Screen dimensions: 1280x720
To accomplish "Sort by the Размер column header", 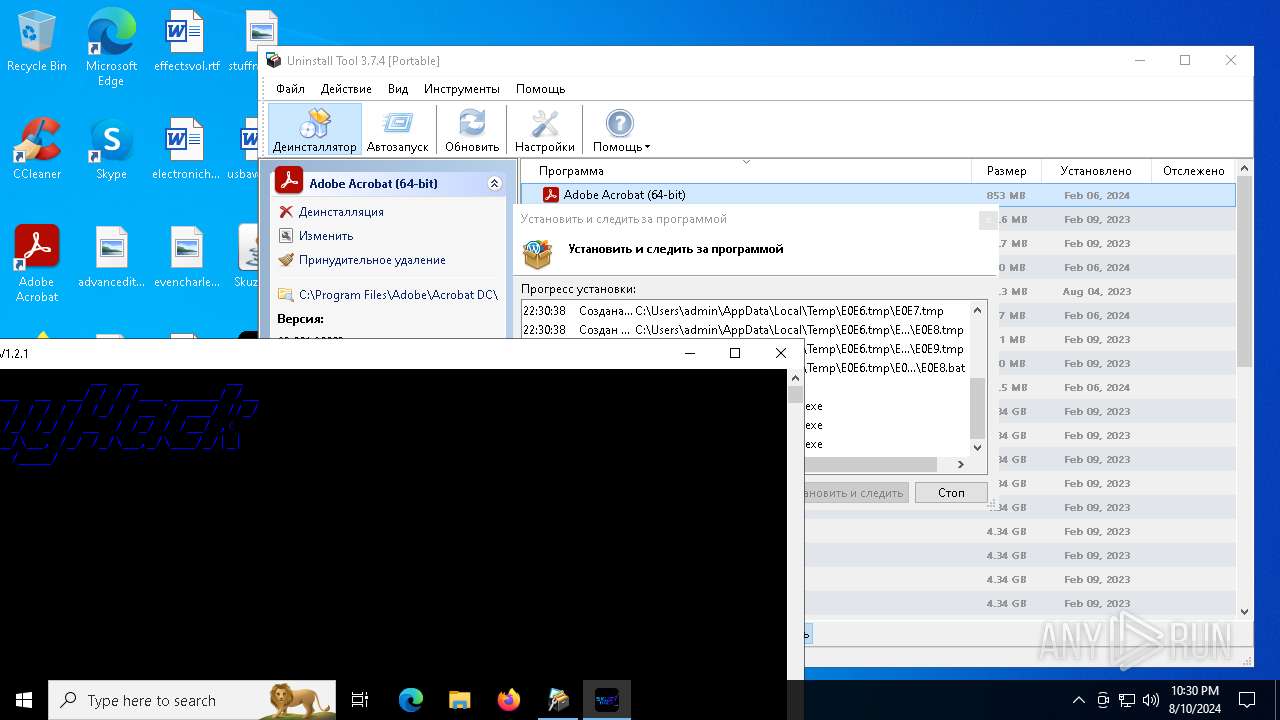I will coord(1006,171).
